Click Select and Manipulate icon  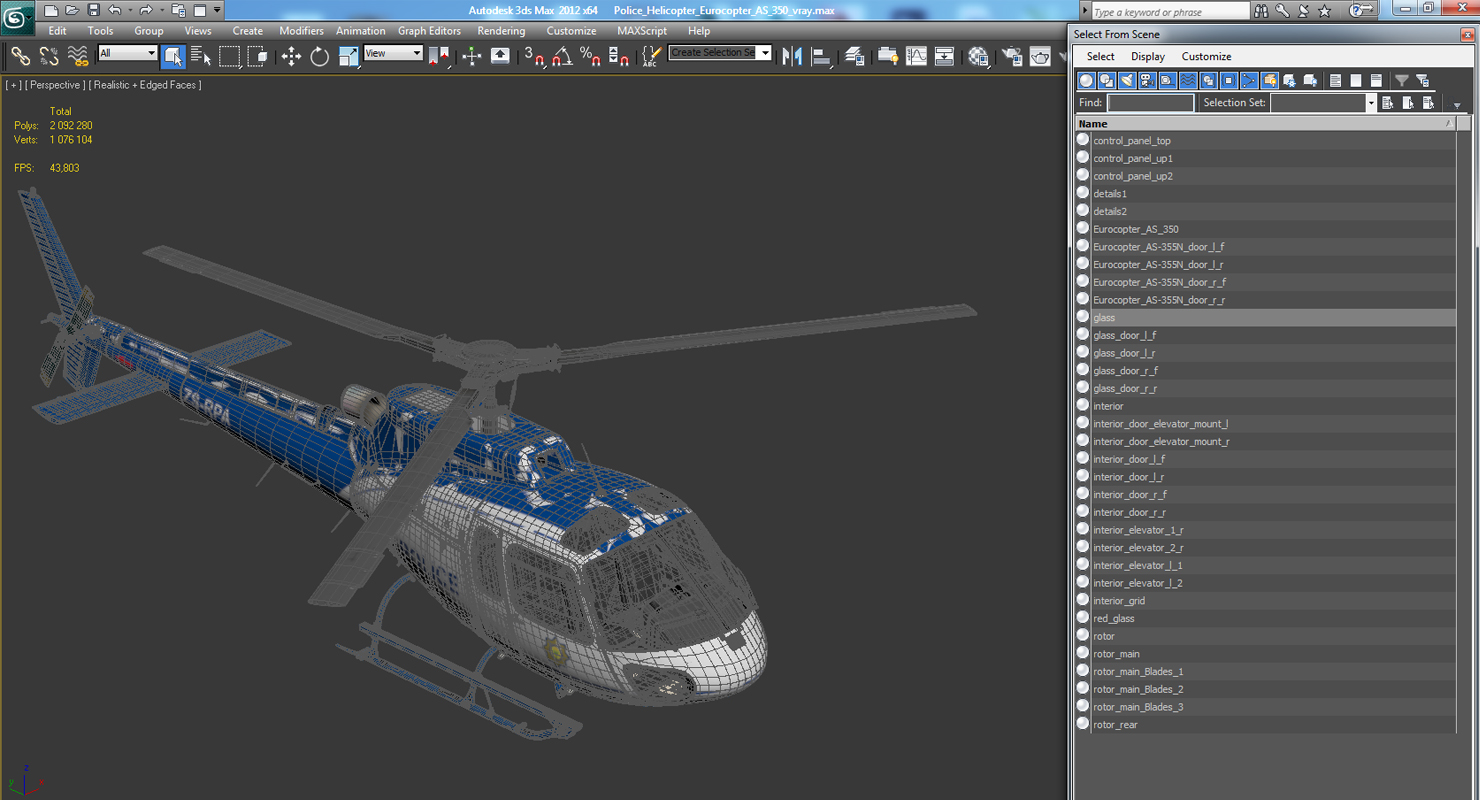(x=472, y=56)
